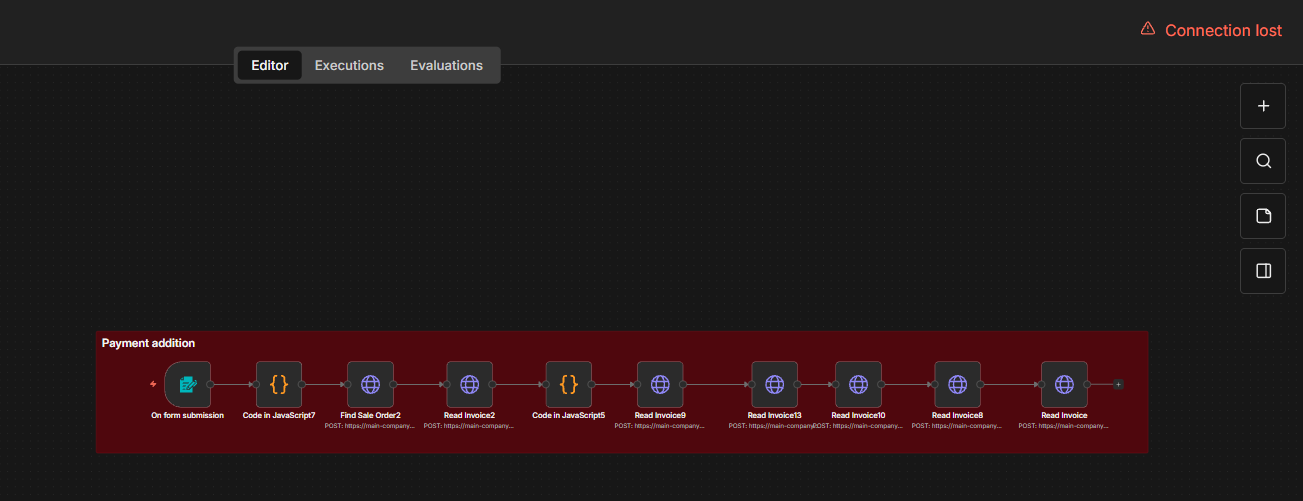Select the Read Invoice9 node
Image resolution: width=1303 pixels, height=501 pixels.
pos(660,384)
